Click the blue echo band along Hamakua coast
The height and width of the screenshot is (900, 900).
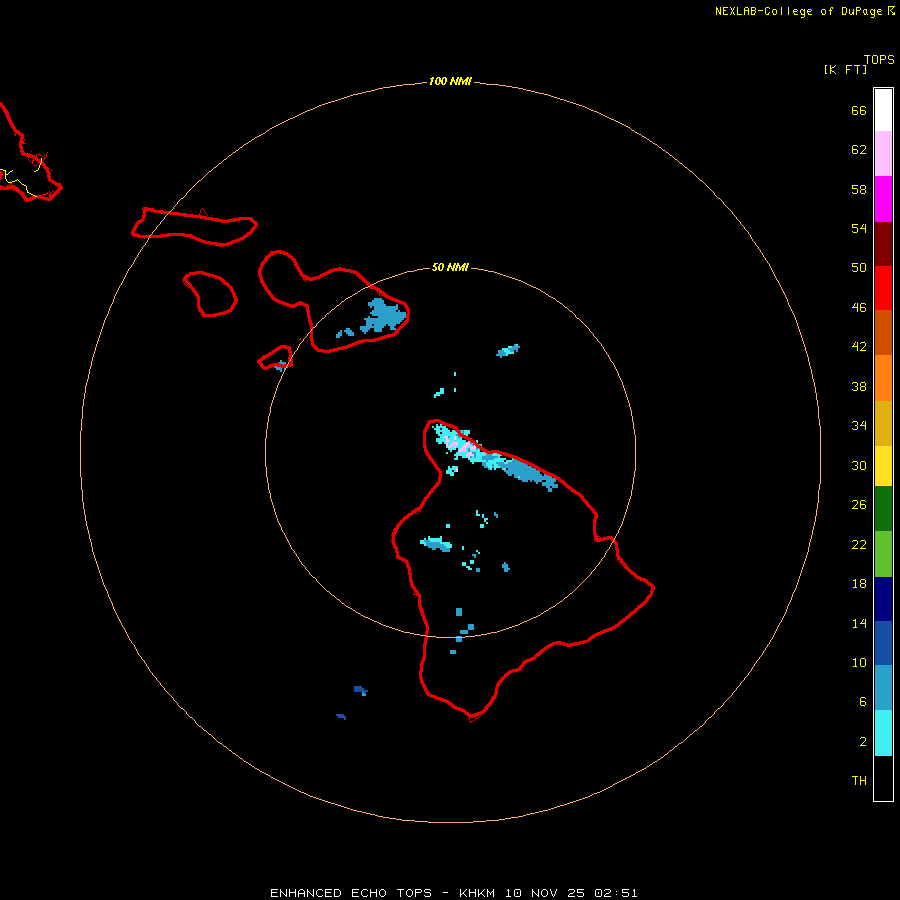coord(525,472)
